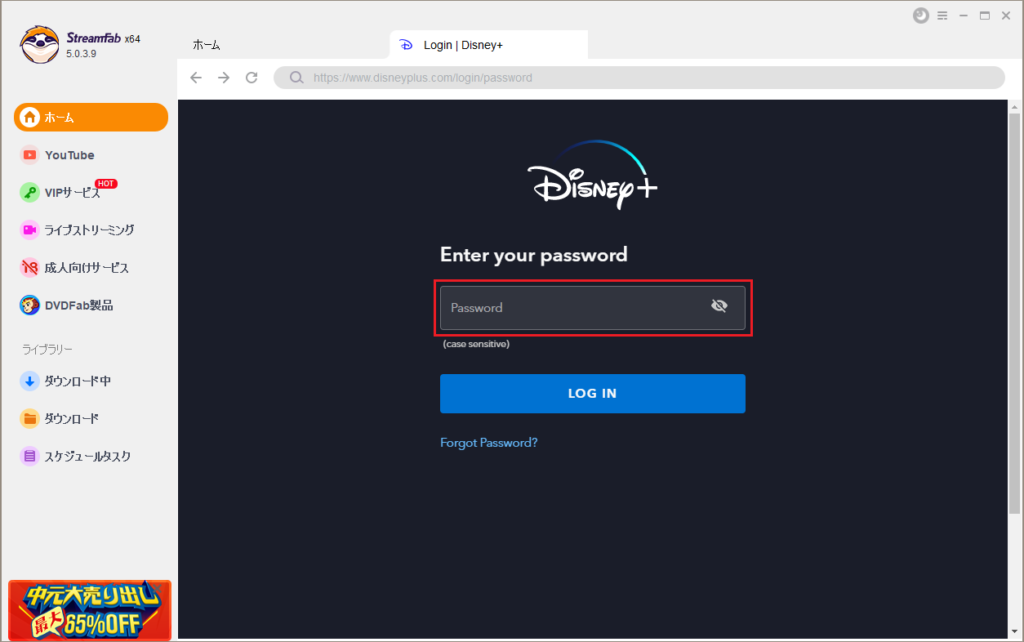Open ライブストリーミング section
The image size is (1024, 642).
pos(91,230)
